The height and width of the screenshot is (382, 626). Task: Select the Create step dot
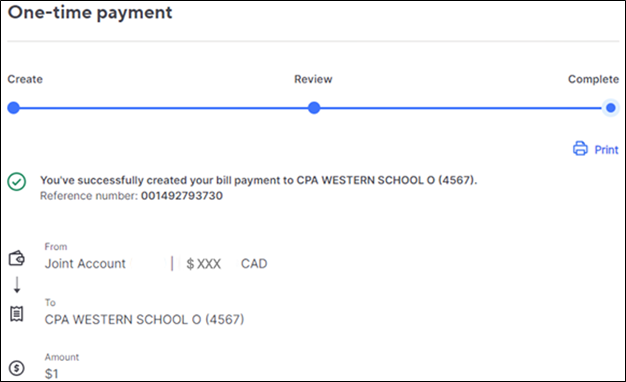click(14, 108)
